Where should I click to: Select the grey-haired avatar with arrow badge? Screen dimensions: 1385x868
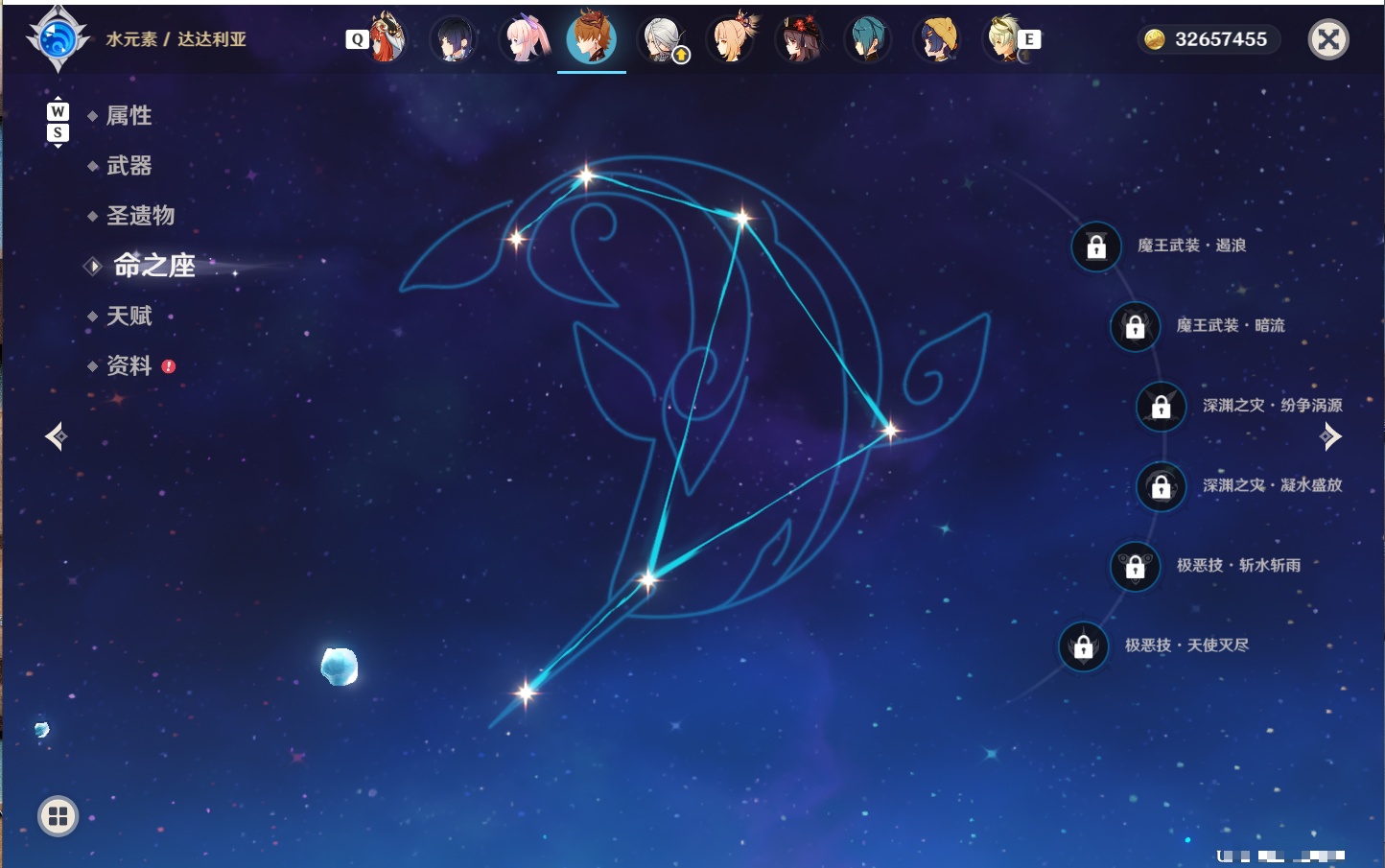pyautogui.click(x=662, y=39)
